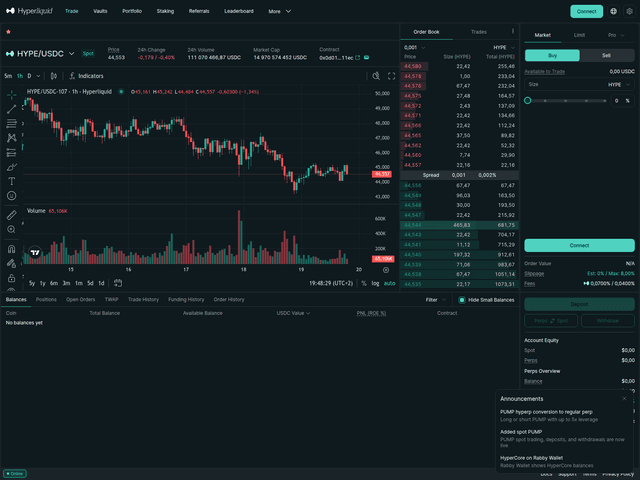Open the Portfolio page
This screenshot has width=640, height=480.
click(x=132, y=11)
